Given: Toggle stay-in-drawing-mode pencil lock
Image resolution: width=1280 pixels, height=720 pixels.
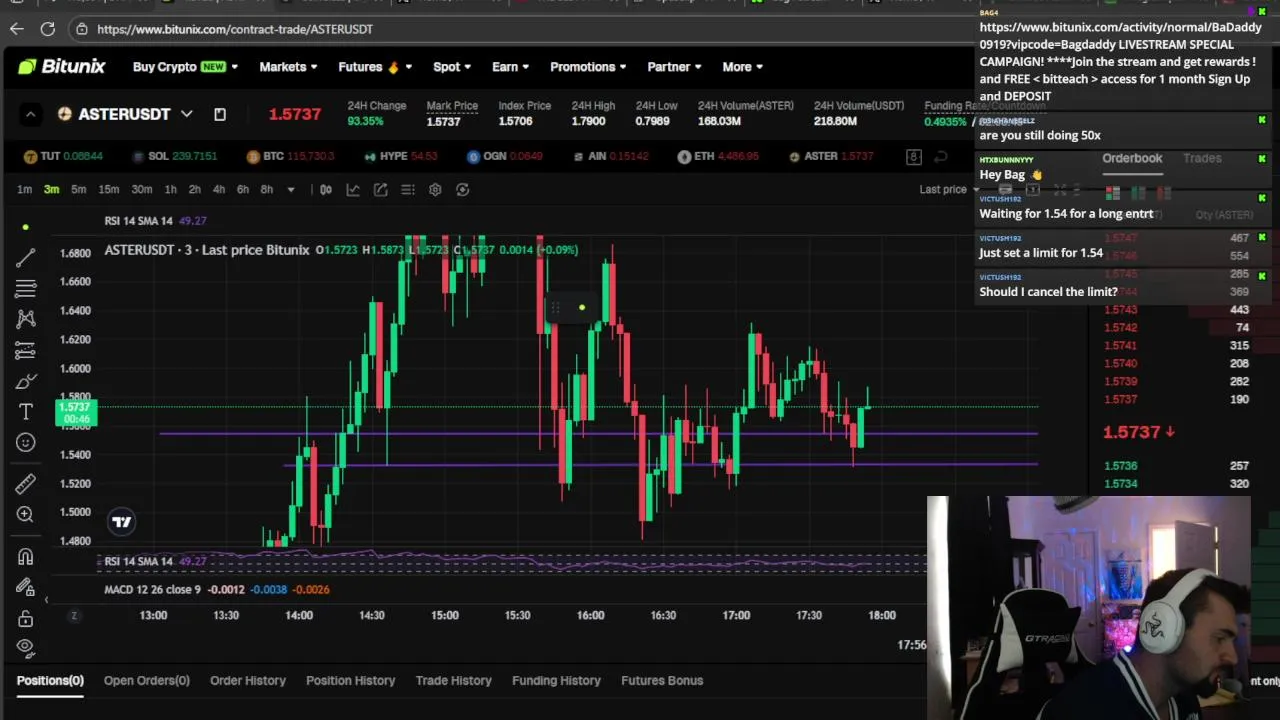Looking at the screenshot, I should click(26, 587).
